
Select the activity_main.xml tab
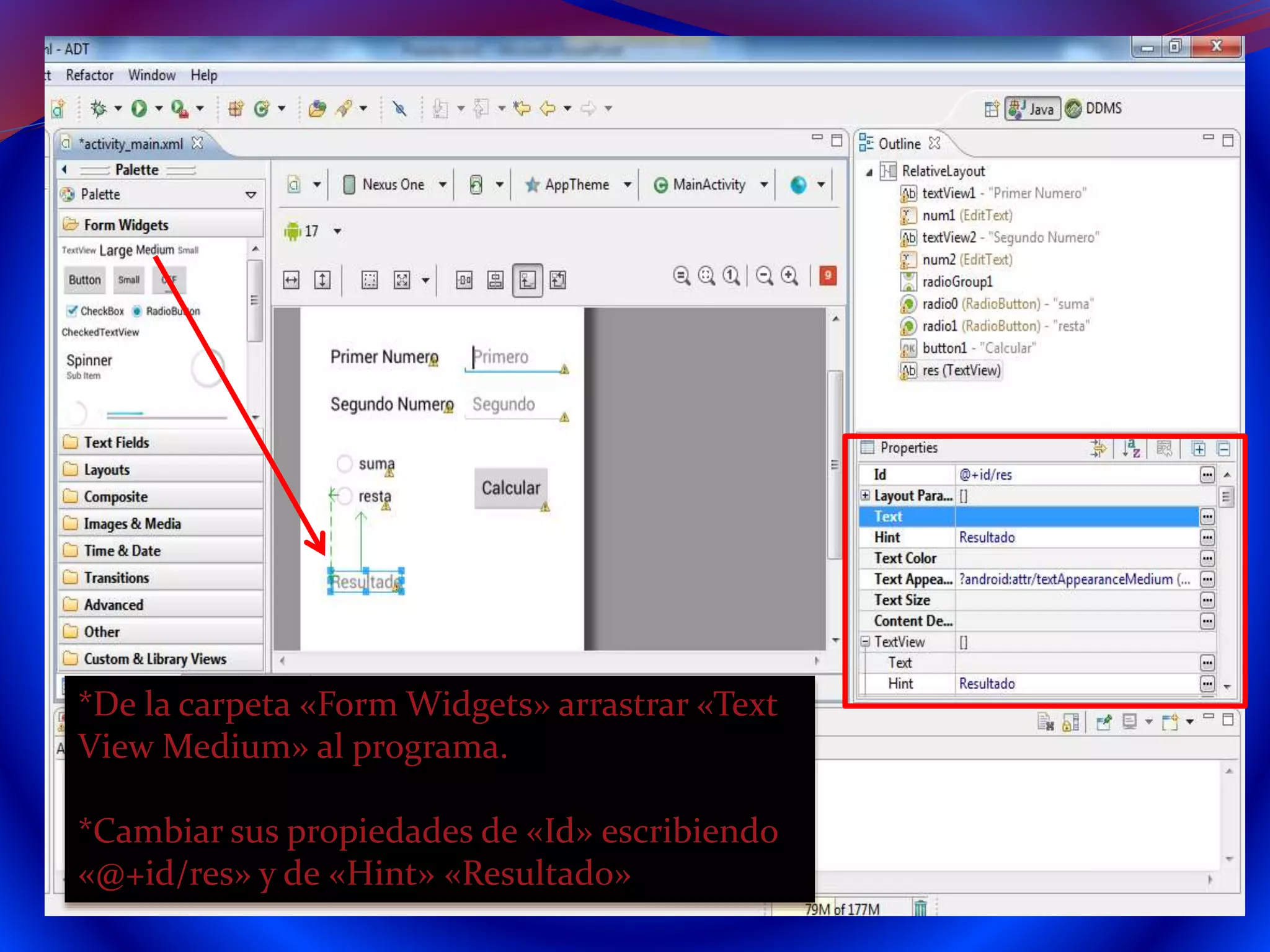coord(131,144)
